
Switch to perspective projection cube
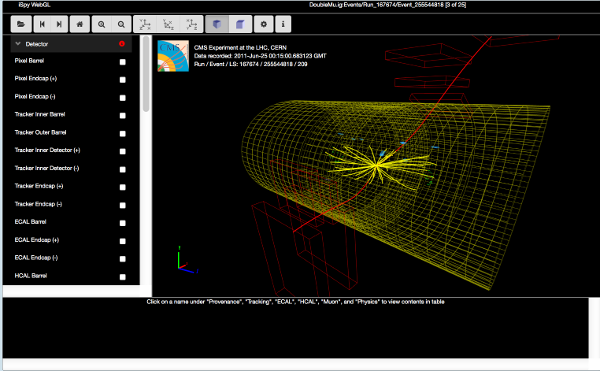pos(217,24)
